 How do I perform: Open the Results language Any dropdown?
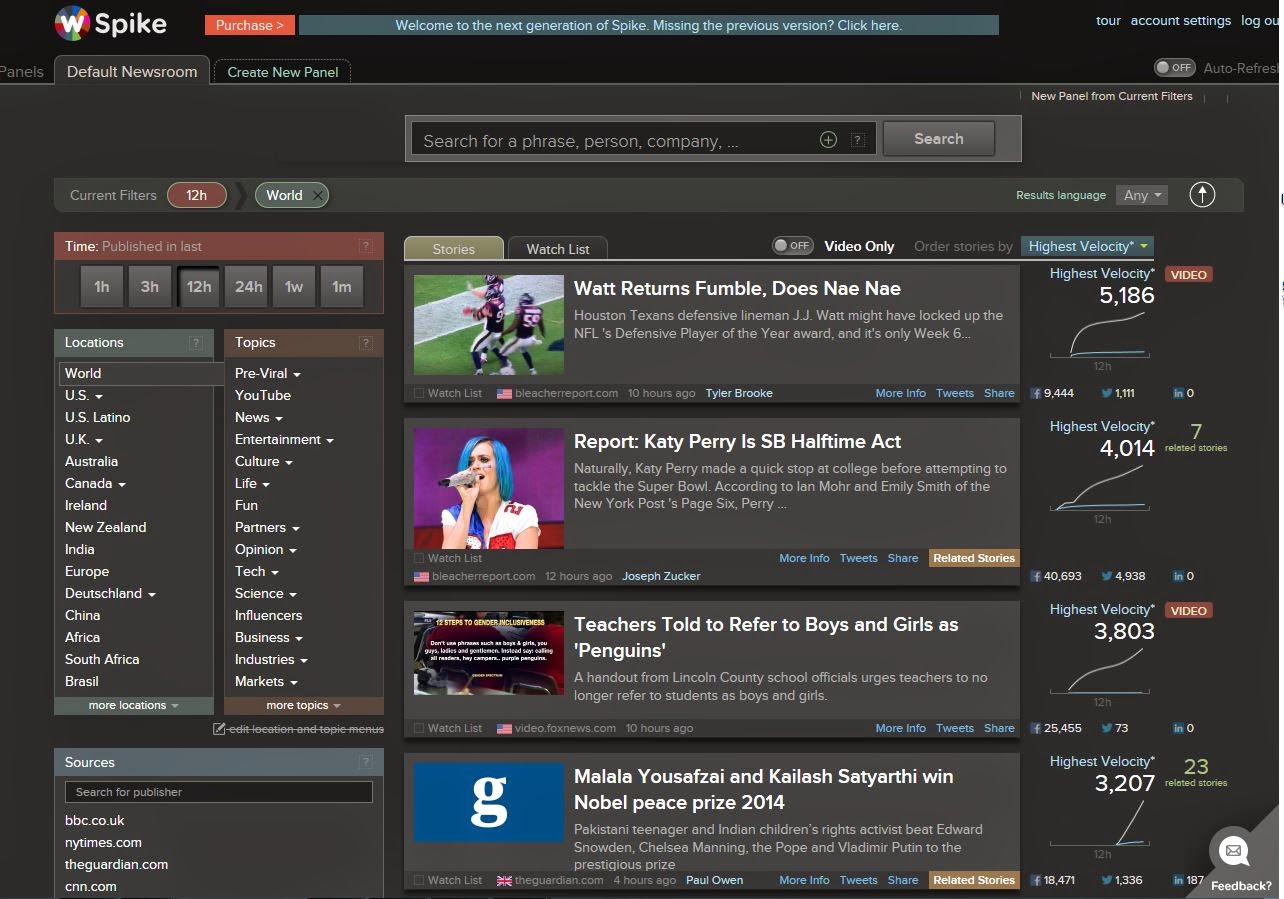tap(1142, 195)
